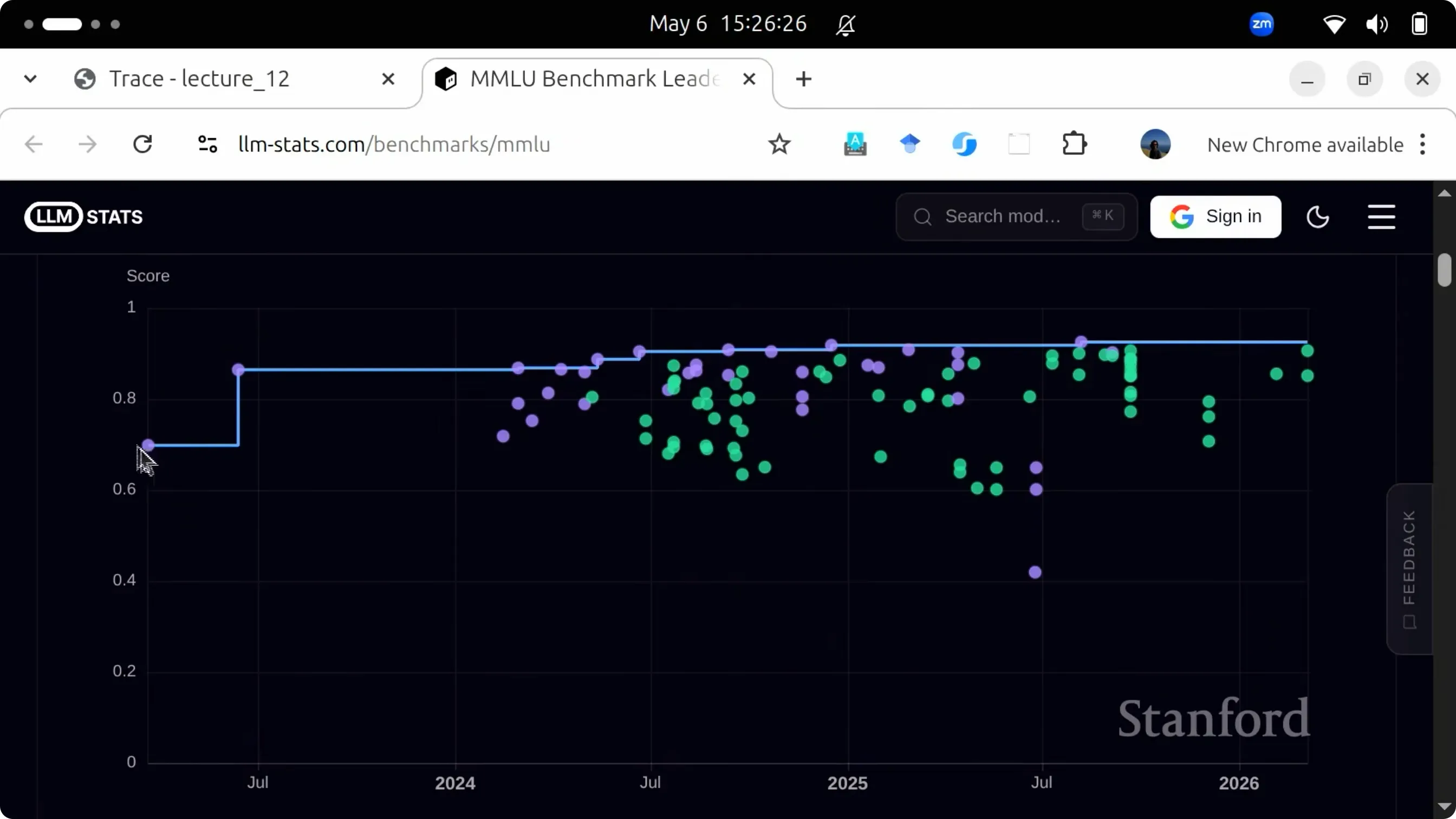This screenshot has height=819, width=1456.
Task: Click the first purple point at chart start
Action: [148, 445]
